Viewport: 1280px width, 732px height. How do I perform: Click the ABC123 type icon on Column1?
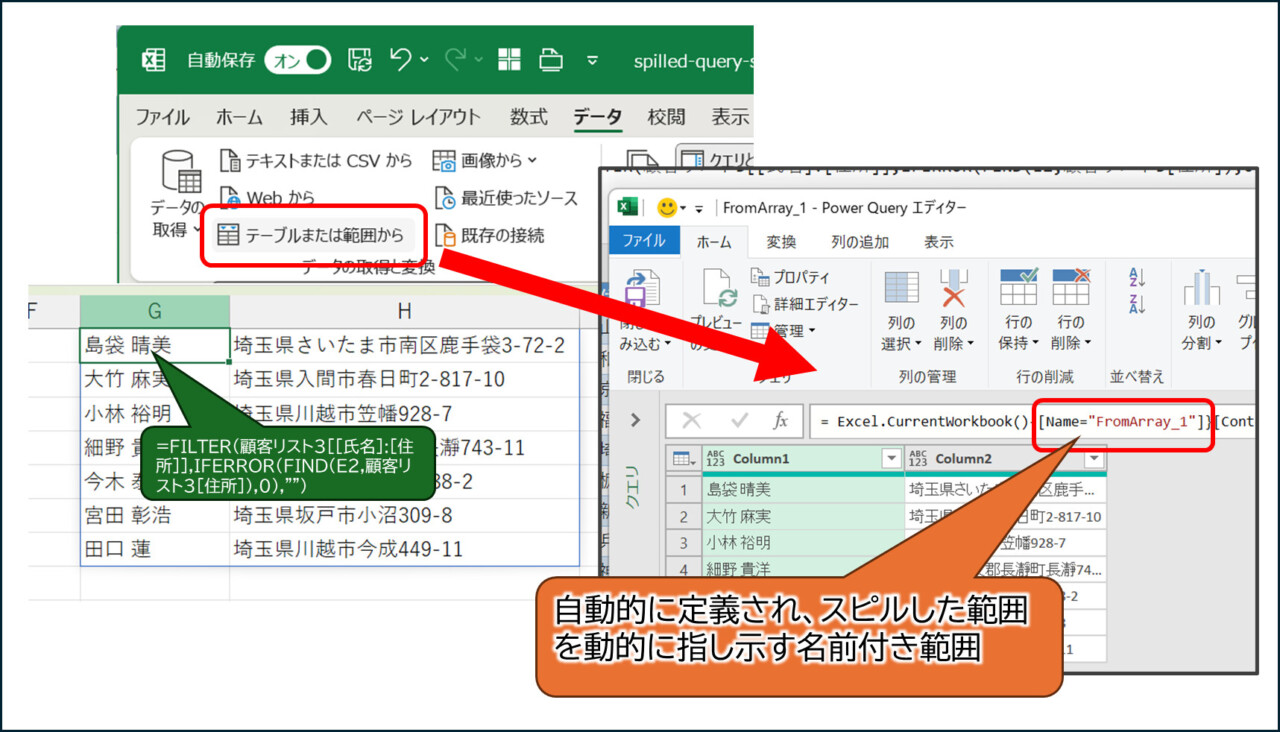pyautogui.click(x=715, y=459)
